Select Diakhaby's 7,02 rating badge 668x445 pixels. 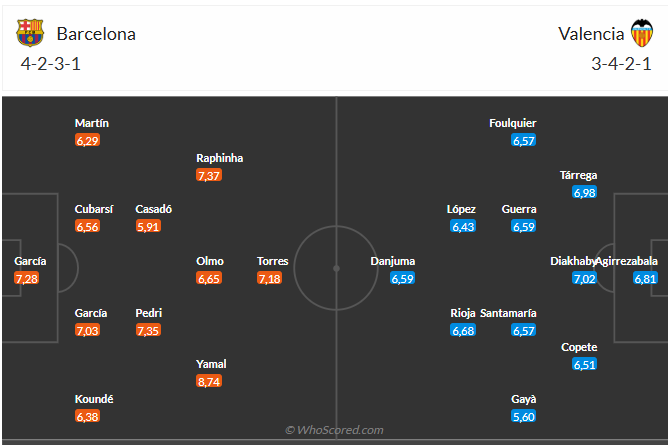tap(584, 278)
